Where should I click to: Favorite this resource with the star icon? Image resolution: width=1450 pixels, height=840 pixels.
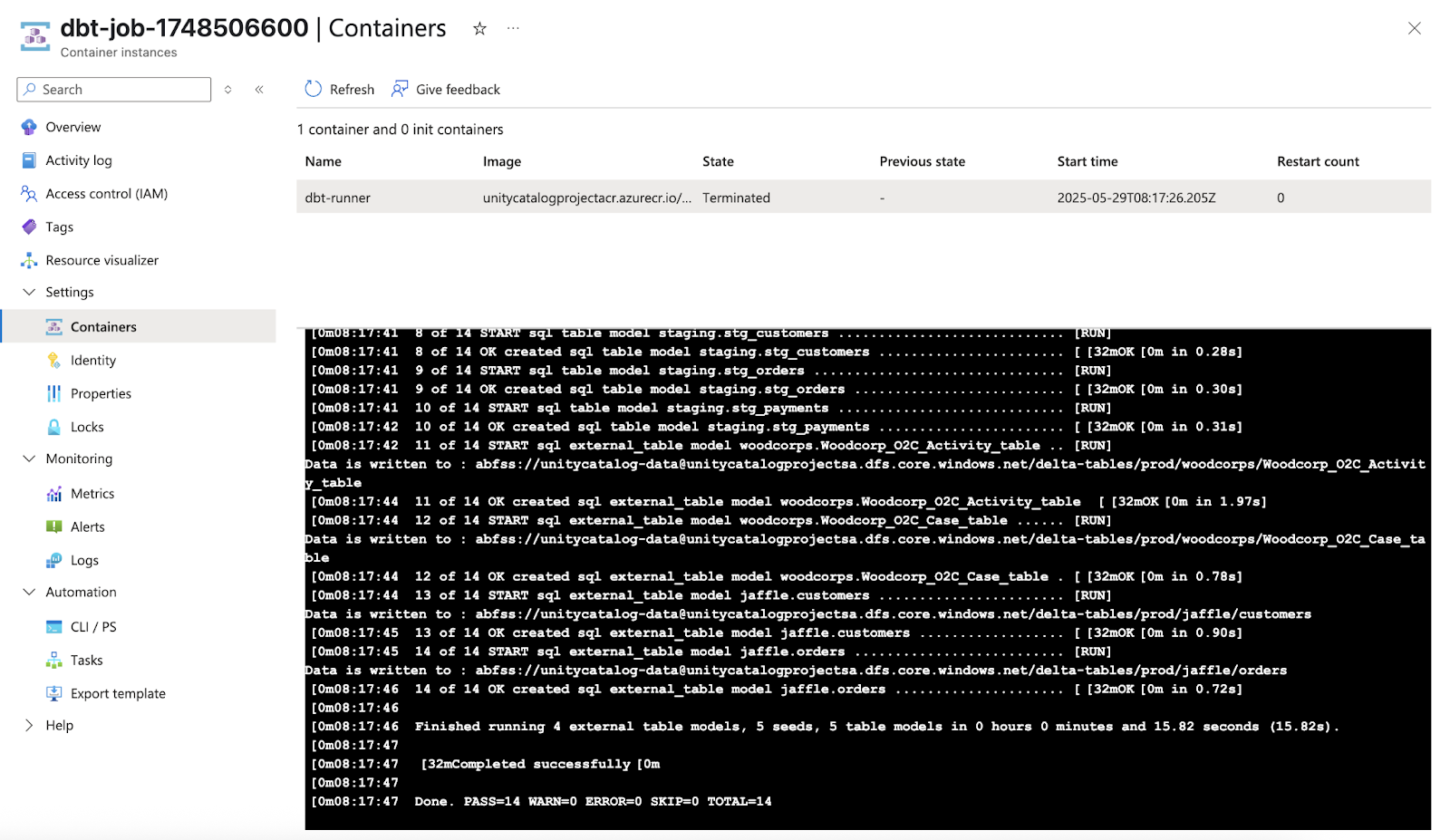point(479,29)
